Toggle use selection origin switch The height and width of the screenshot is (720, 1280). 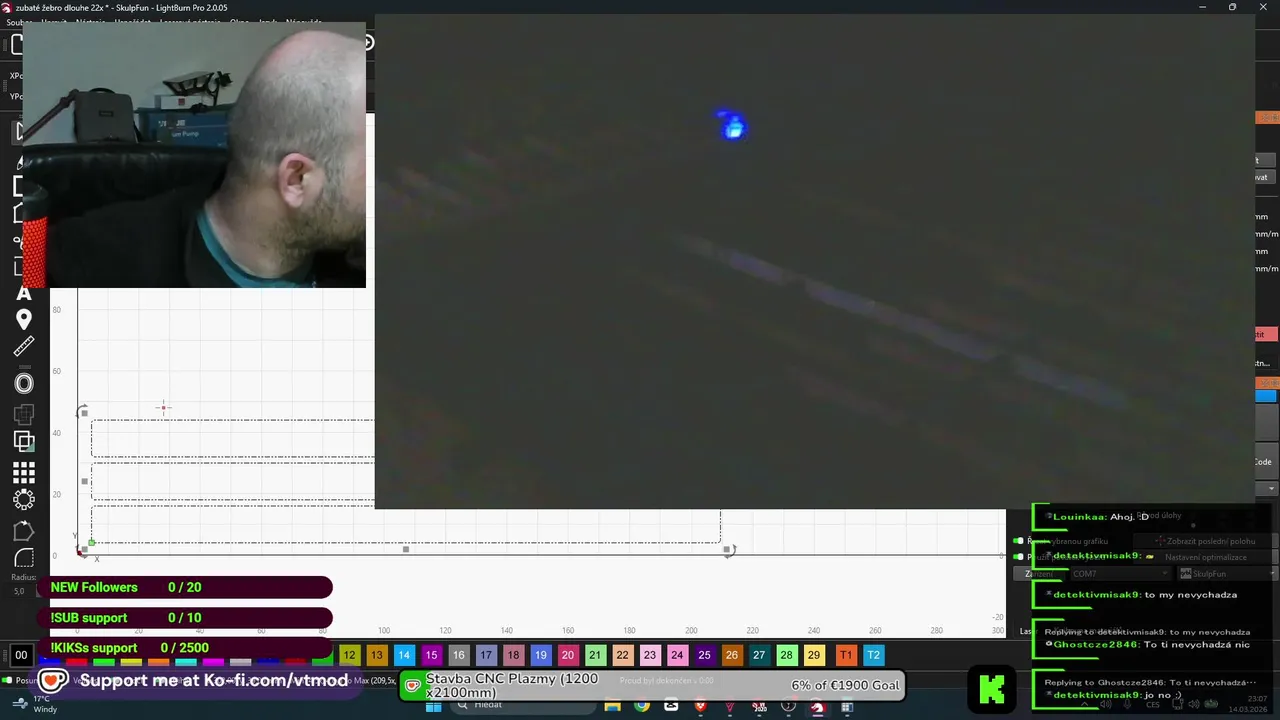[1018, 557]
